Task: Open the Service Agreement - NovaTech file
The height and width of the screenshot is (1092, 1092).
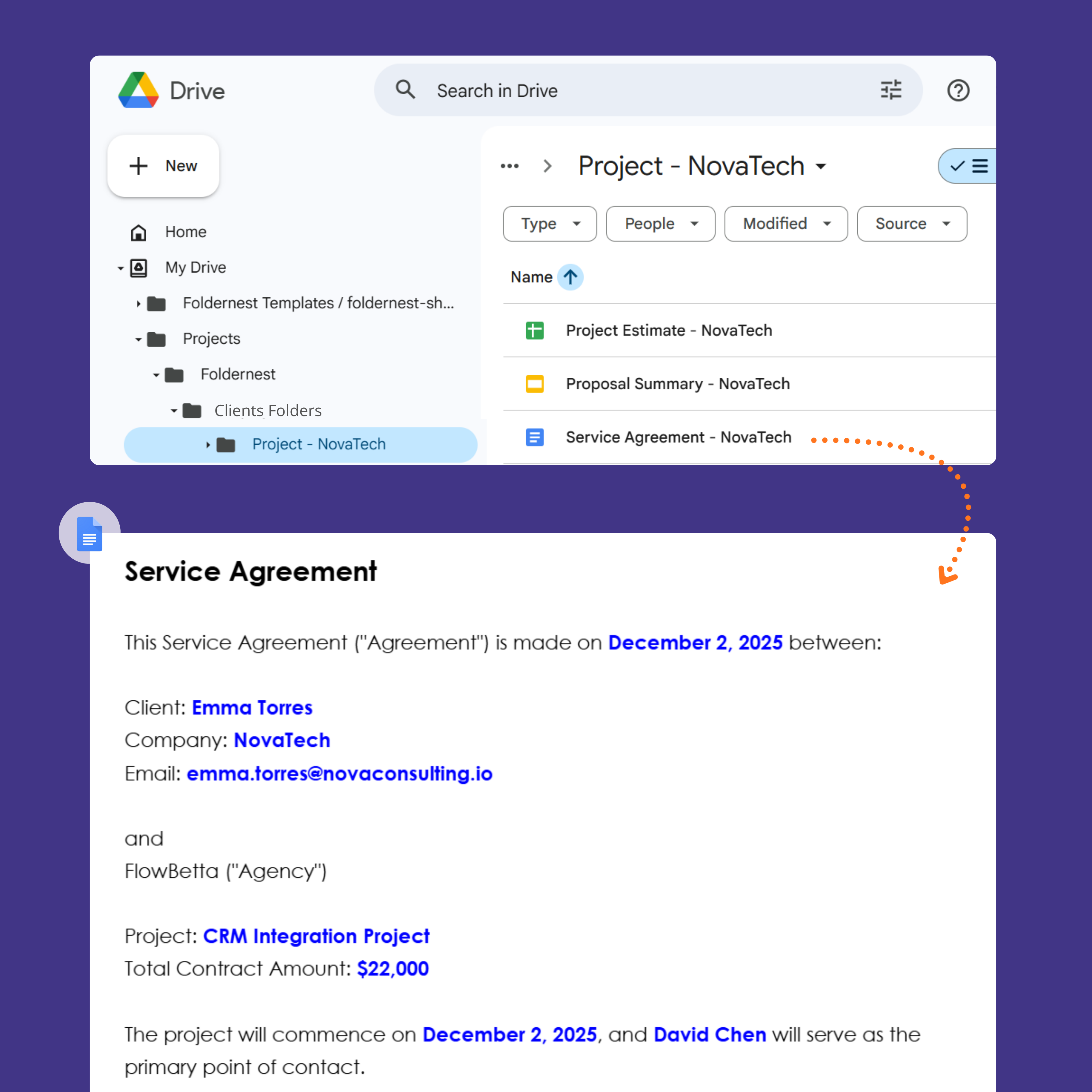Action: pyautogui.click(x=678, y=437)
